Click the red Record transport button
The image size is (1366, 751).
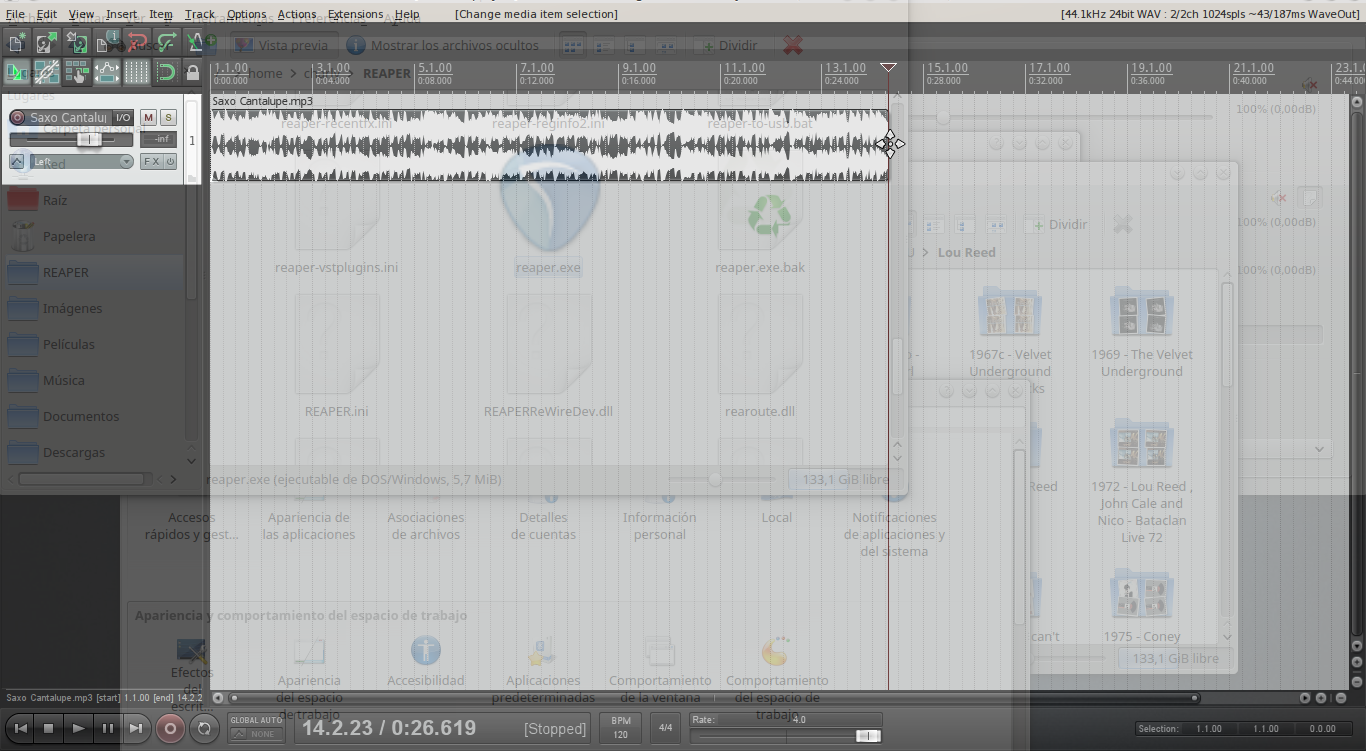tap(170, 728)
